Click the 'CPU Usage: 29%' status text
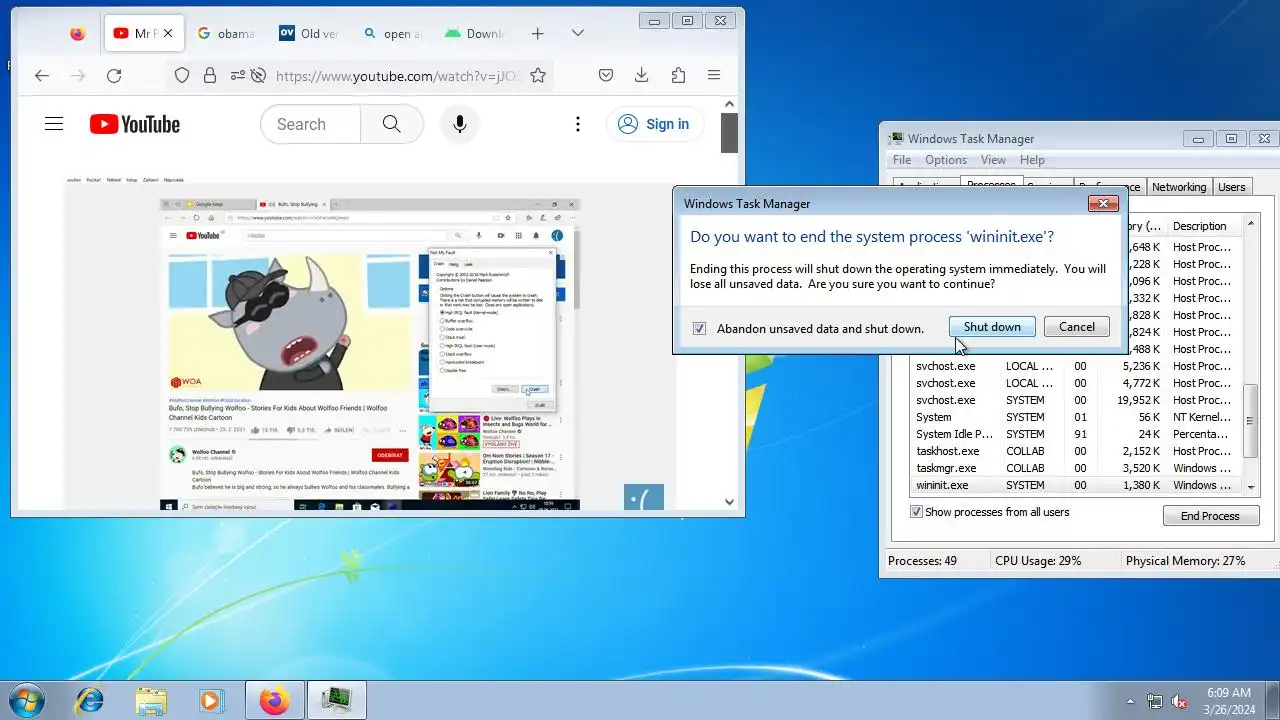The height and width of the screenshot is (720, 1280). pos(1038,561)
